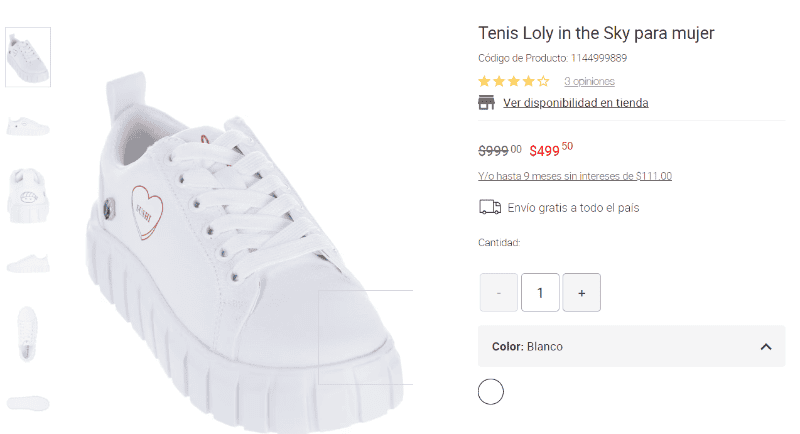Click the quantity input field
The width and height of the screenshot is (800, 434).
(540, 293)
